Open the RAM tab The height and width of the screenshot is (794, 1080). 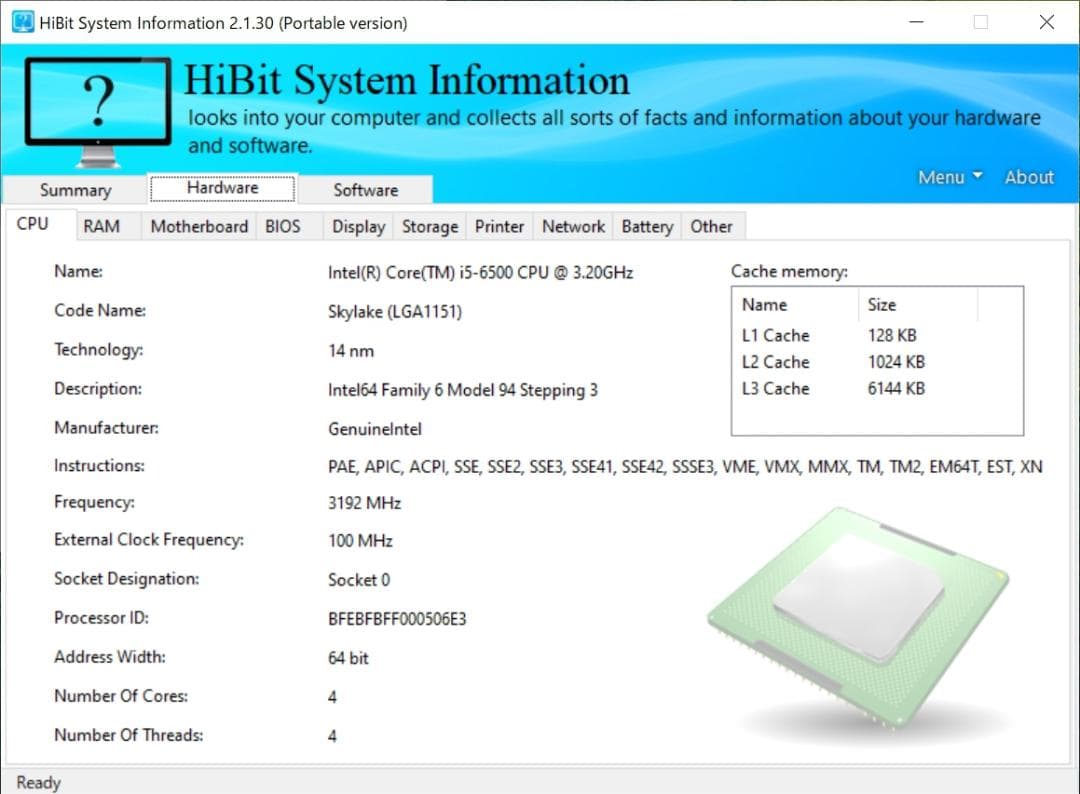pyautogui.click(x=104, y=226)
